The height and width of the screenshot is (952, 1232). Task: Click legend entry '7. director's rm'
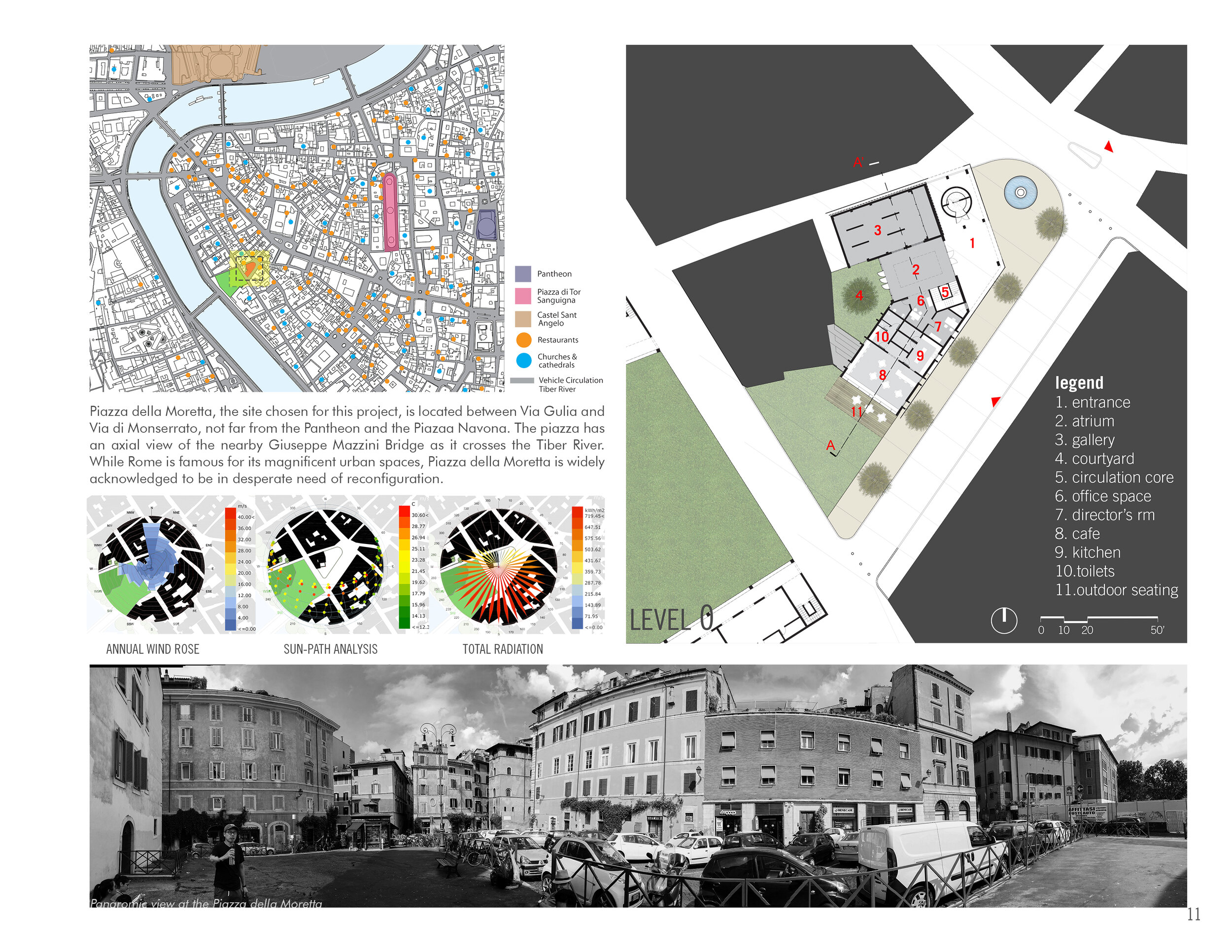tap(1105, 515)
